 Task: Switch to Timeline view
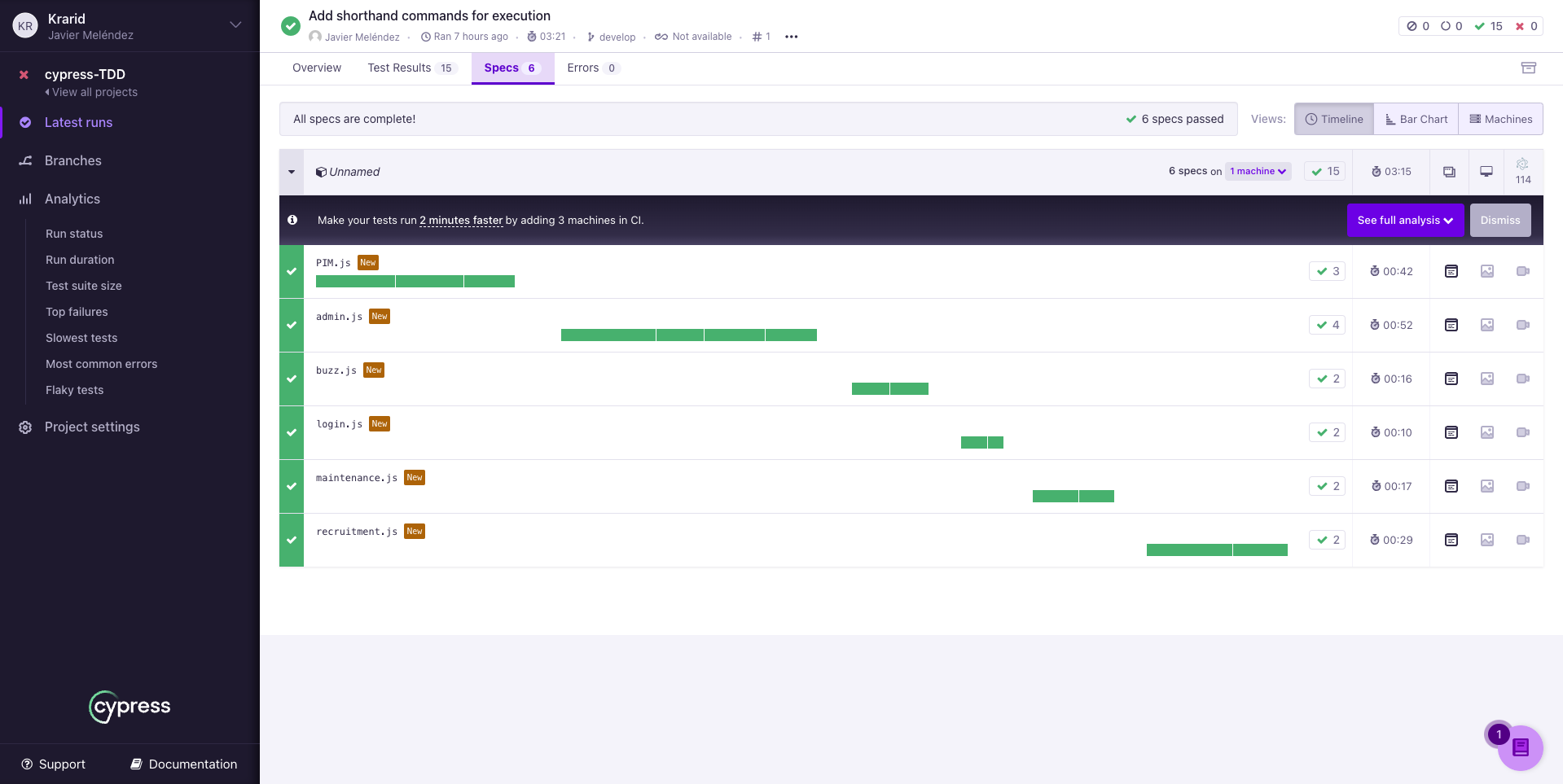pyautogui.click(x=1334, y=119)
